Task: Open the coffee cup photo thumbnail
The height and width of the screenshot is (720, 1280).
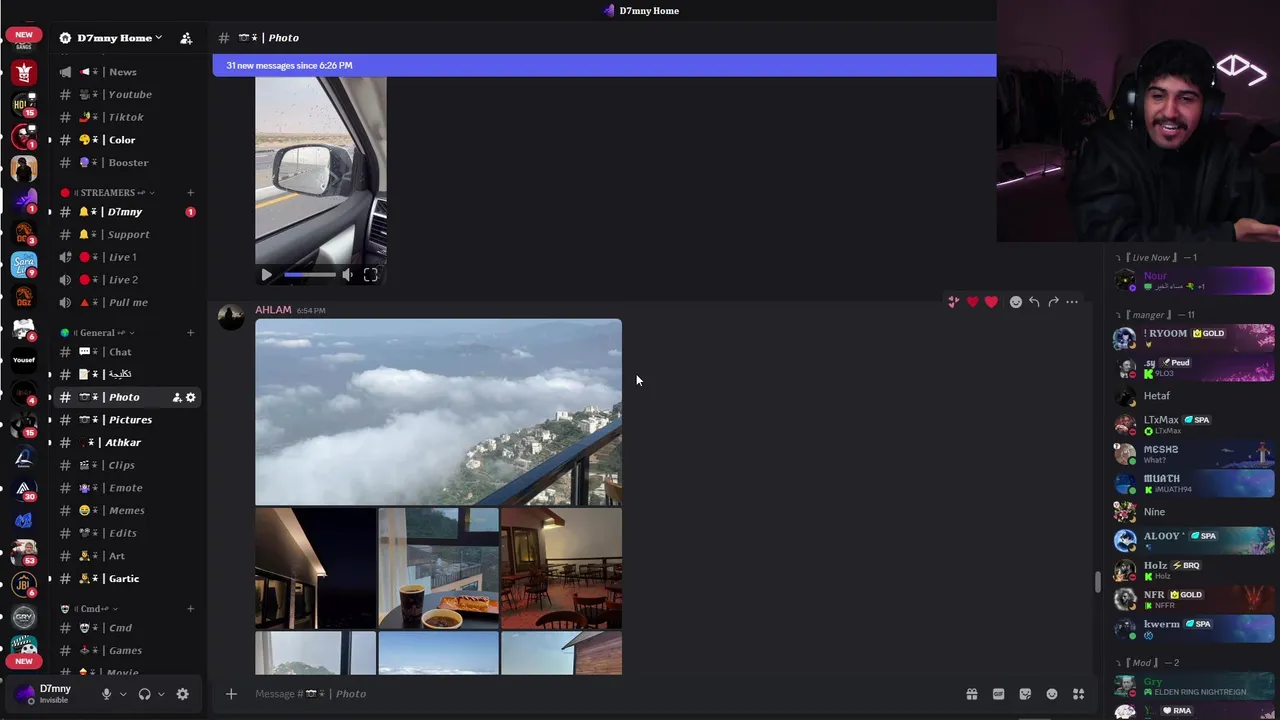Action: (438, 568)
